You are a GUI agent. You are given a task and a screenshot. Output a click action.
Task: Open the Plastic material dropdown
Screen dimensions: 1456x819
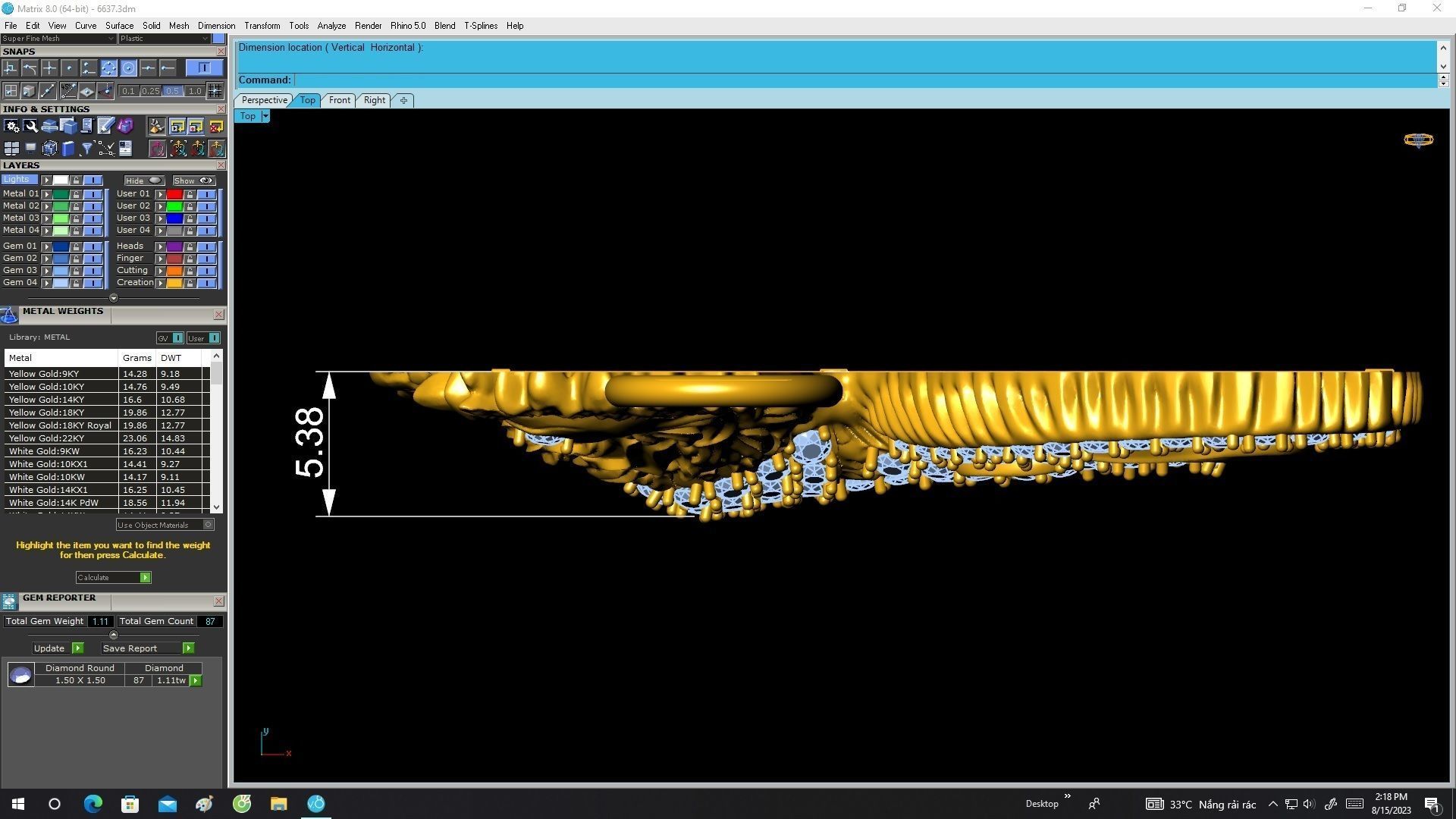coord(205,39)
